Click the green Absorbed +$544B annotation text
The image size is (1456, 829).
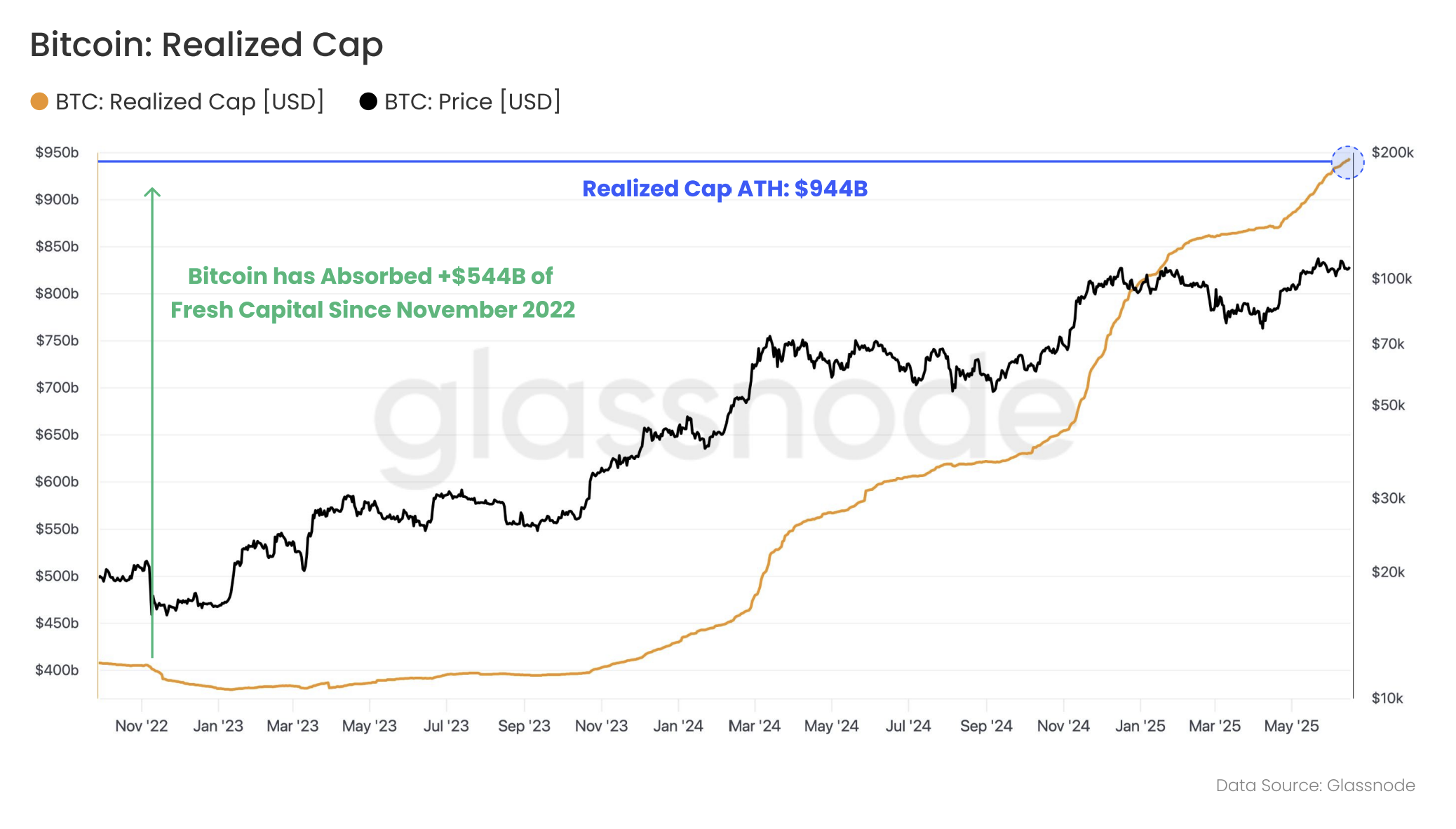click(372, 292)
